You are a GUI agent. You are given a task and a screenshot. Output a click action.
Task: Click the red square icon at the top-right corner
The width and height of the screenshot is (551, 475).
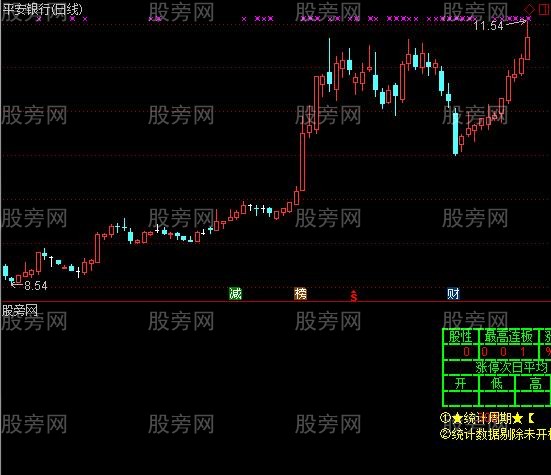544,9
